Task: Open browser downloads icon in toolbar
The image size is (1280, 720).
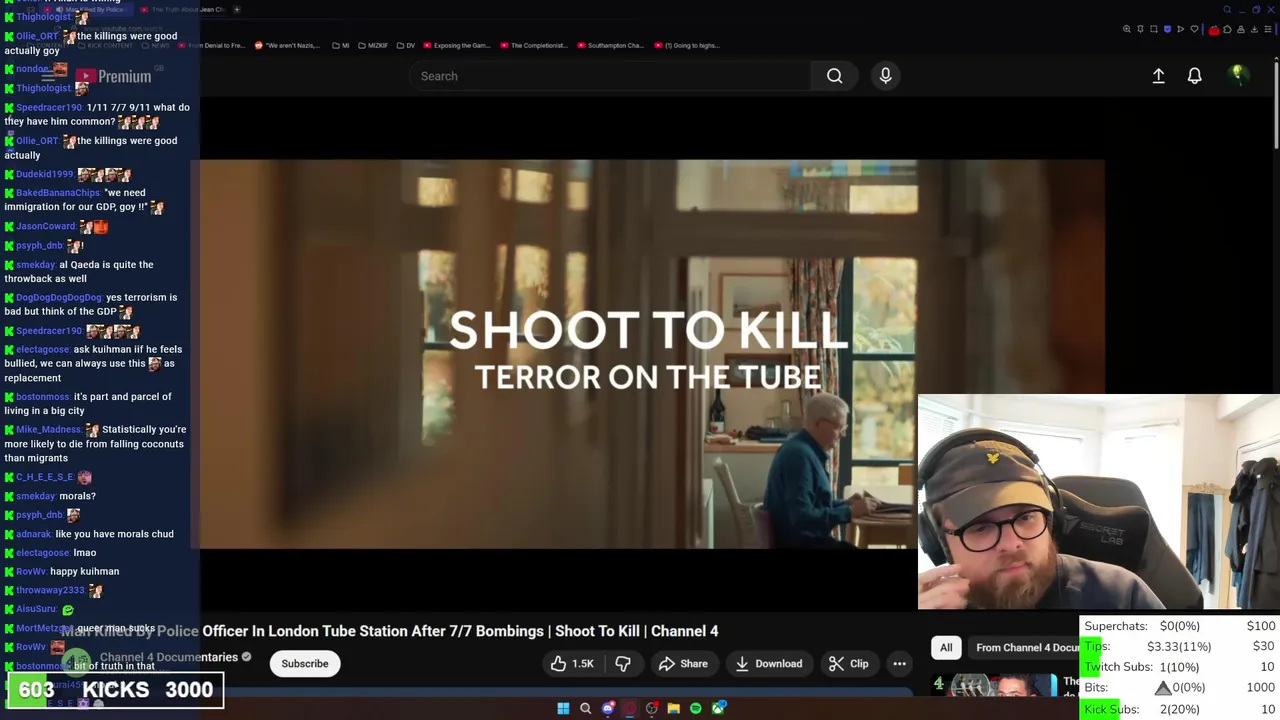Action: pos(1254,29)
